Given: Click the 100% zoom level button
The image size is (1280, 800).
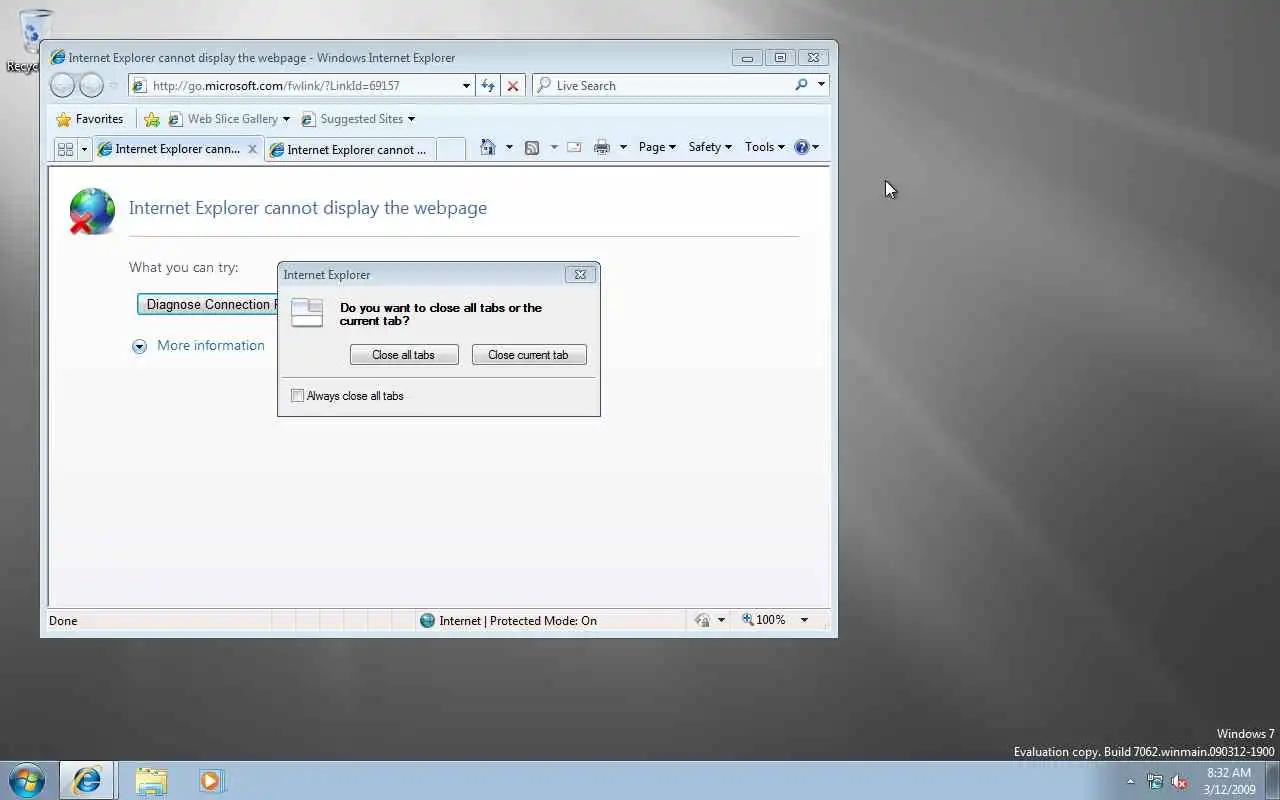Looking at the screenshot, I should click(764, 620).
